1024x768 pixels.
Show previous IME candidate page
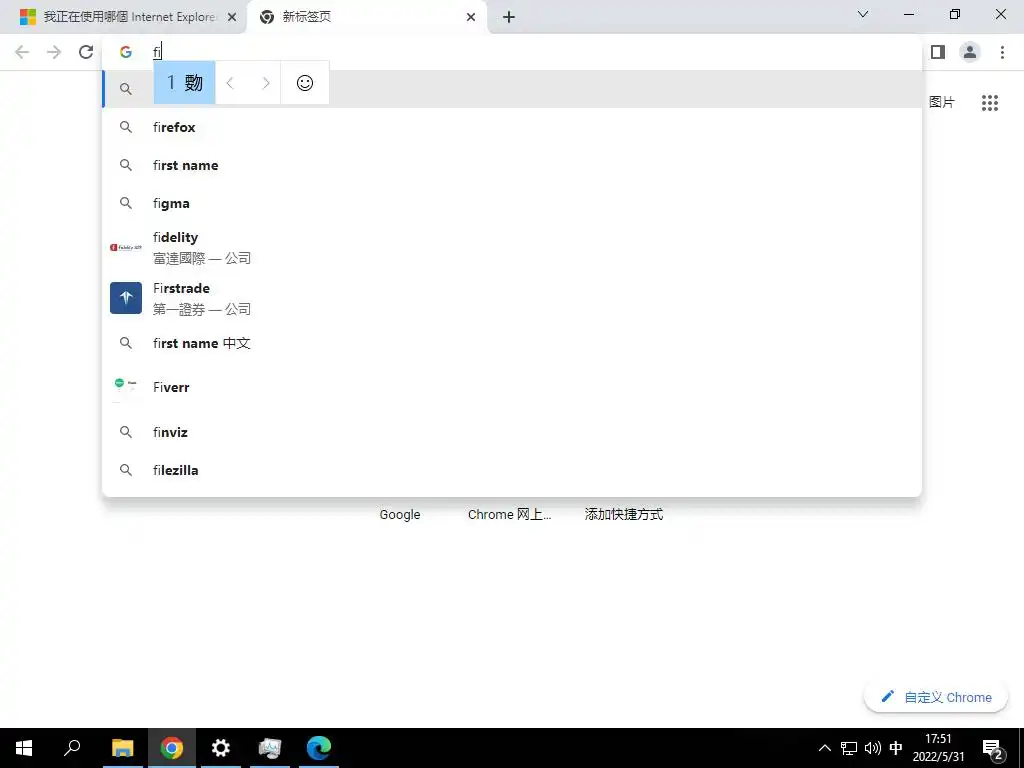pyautogui.click(x=230, y=83)
